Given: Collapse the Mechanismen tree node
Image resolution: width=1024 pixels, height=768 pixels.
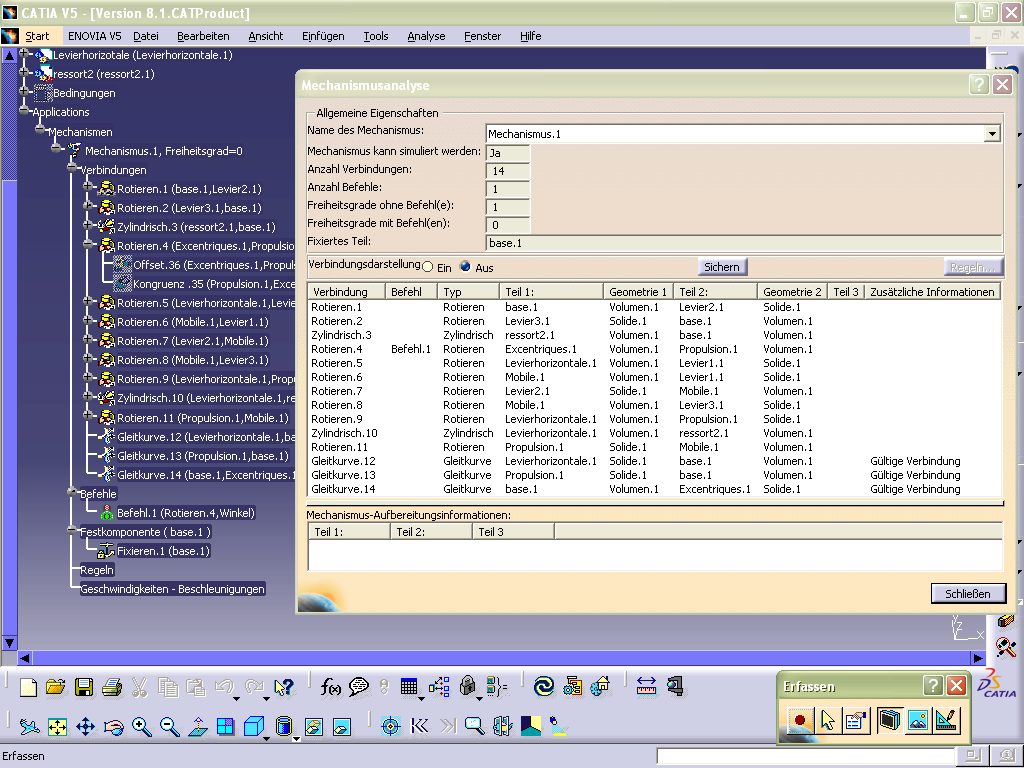Looking at the screenshot, I should point(40,131).
